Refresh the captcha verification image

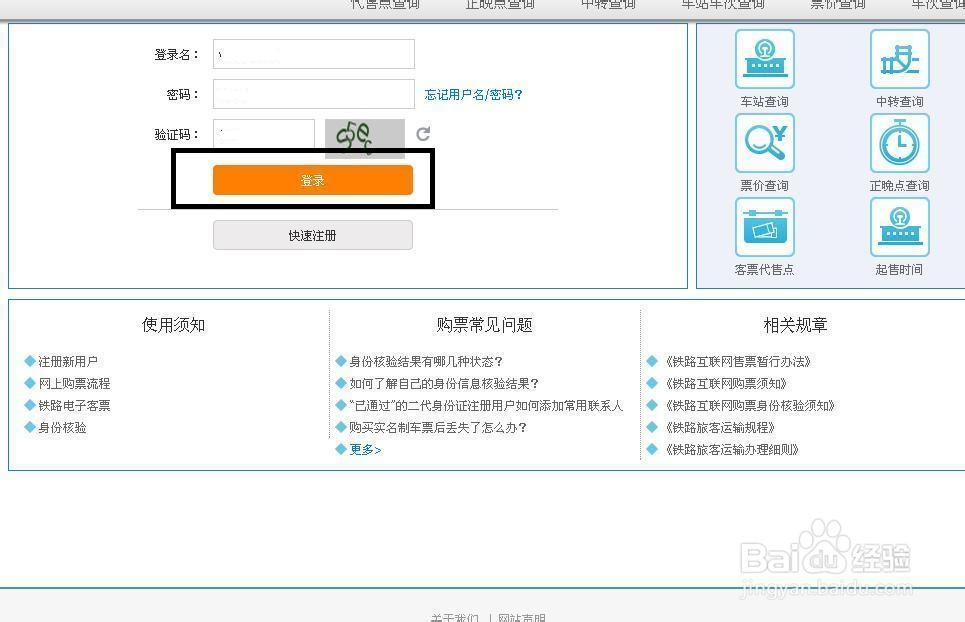click(x=423, y=133)
